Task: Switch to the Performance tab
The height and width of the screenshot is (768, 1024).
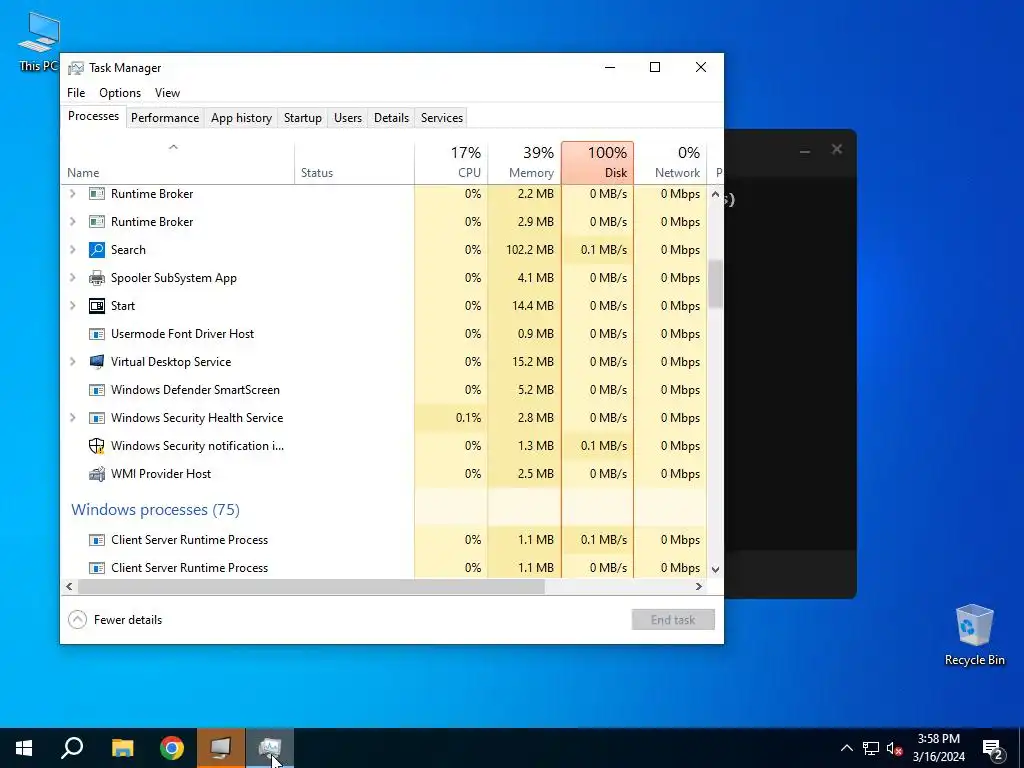Action: point(165,118)
